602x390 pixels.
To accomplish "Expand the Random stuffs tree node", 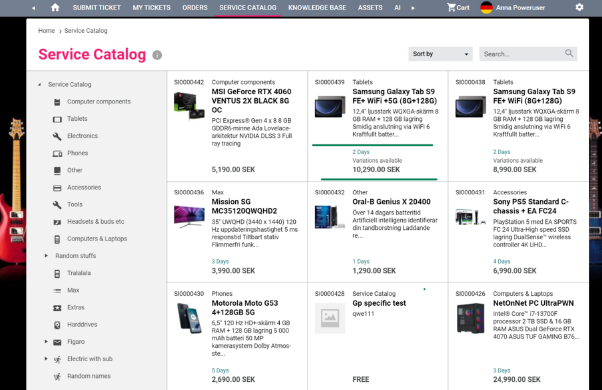I will point(46,256).
